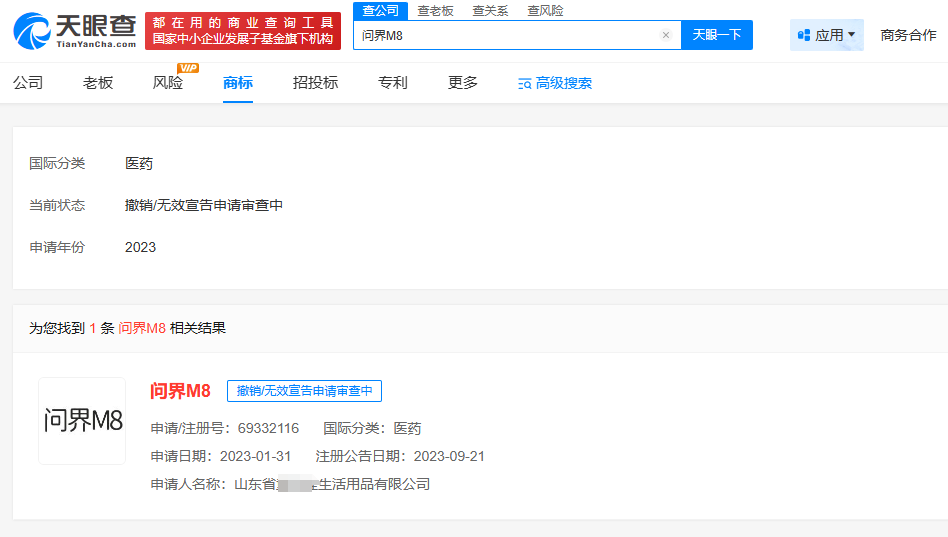Open the red promotional banner
The width and height of the screenshot is (948, 537).
(243, 31)
